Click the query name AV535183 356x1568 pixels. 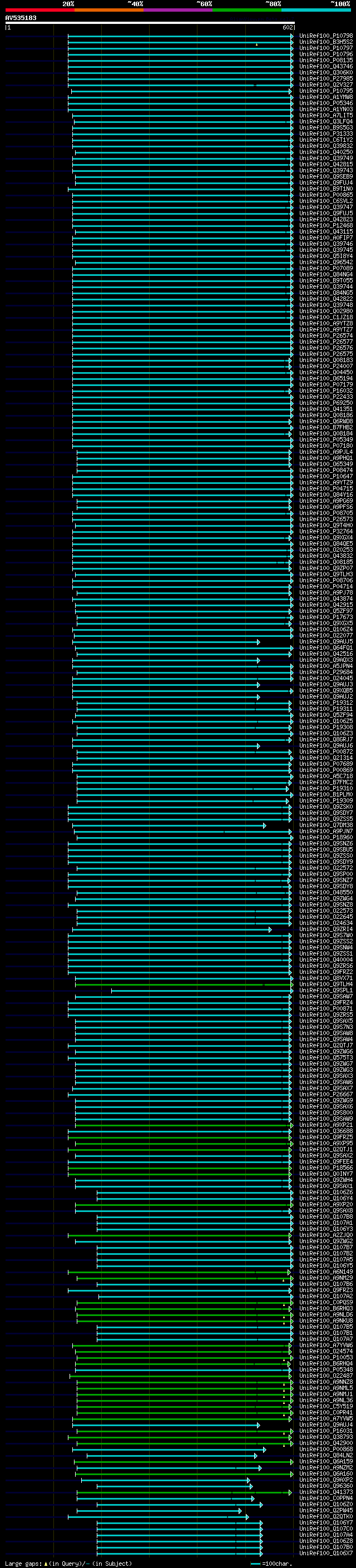tap(21, 18)
